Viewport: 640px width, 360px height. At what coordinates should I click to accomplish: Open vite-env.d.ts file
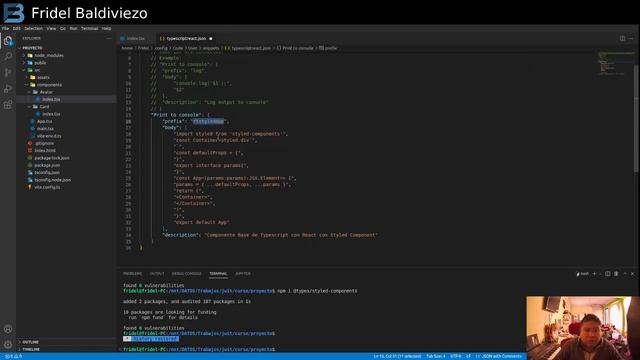pyautogui.click(x=67, y=136)
